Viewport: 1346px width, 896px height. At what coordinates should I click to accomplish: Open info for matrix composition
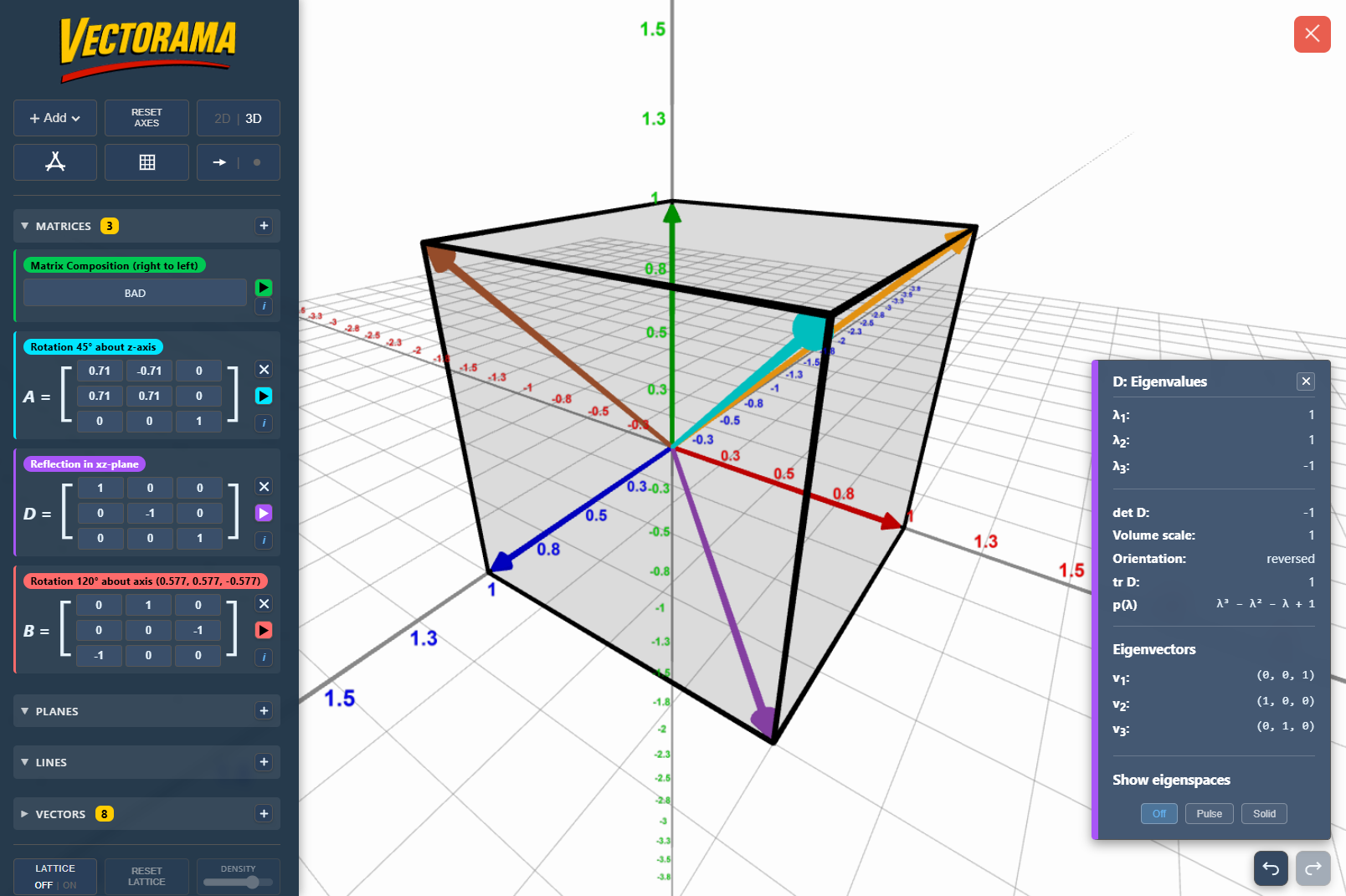(x=264, y=306)
